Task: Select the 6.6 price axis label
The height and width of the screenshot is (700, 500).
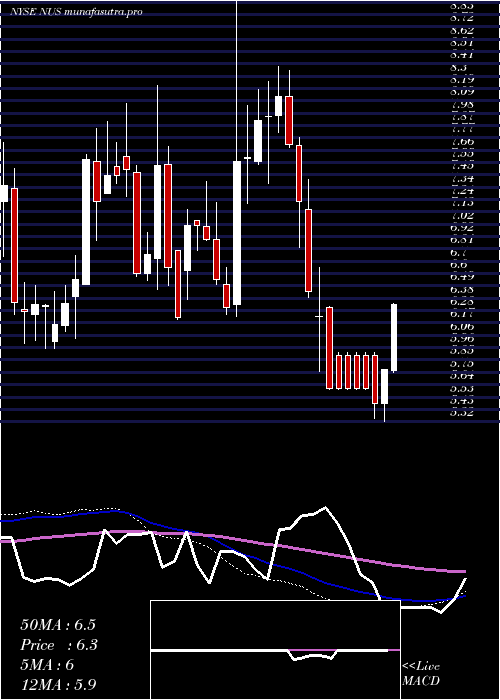Action: point(459,266)
